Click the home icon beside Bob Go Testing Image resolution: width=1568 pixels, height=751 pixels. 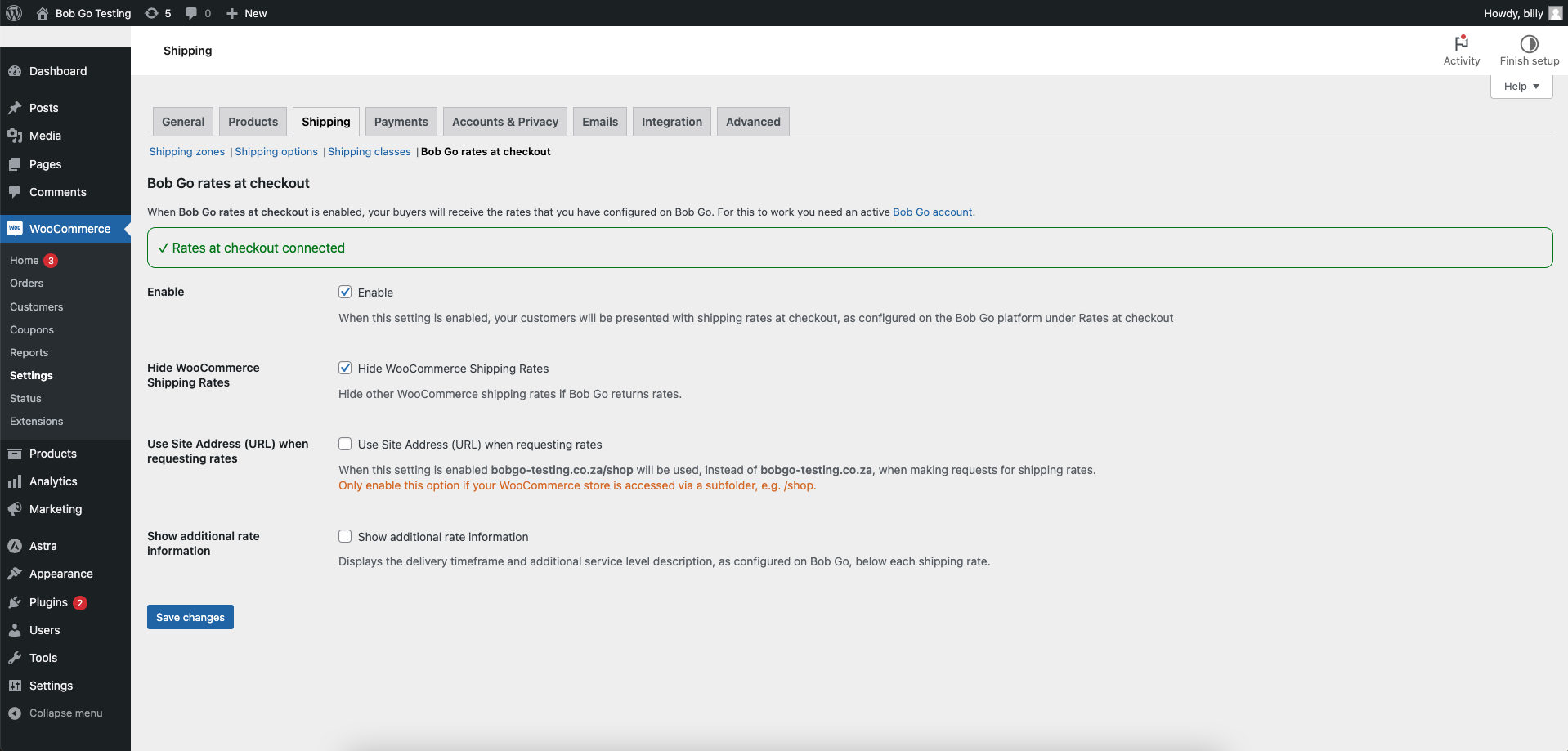pos(43,13)
